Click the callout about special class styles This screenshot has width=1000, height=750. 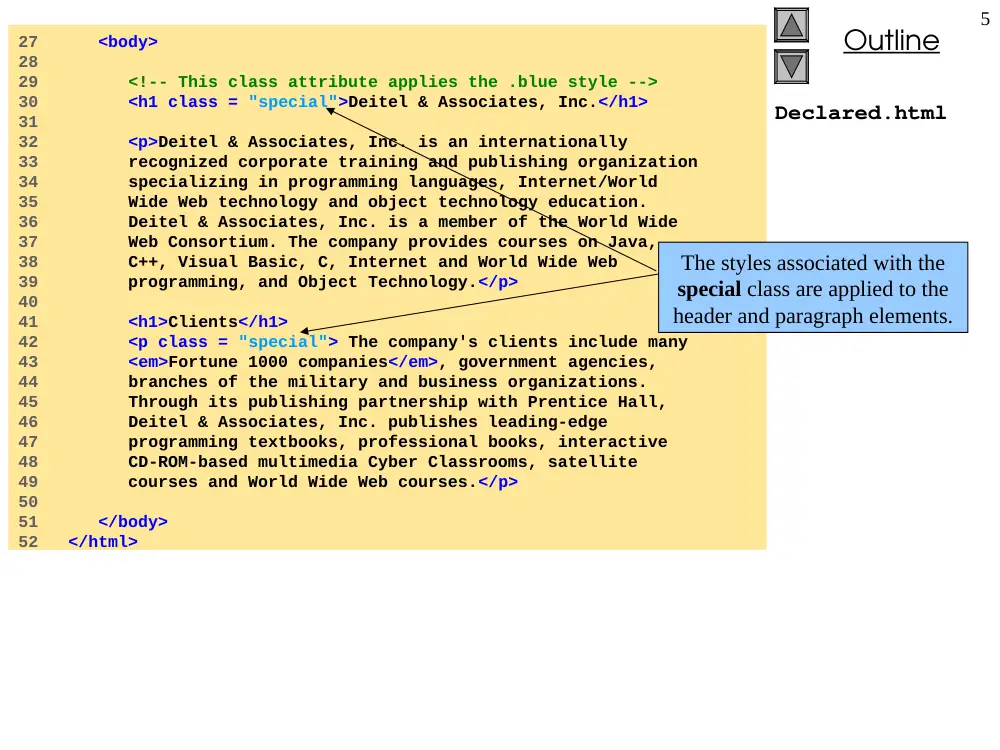812,287
